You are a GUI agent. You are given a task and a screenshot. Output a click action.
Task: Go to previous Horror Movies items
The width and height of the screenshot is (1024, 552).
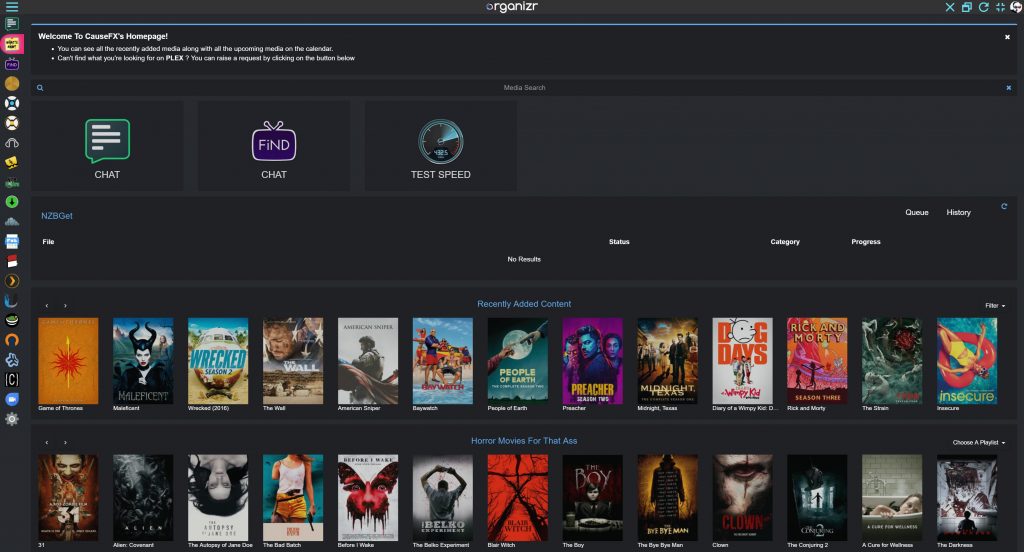pyautogui.click(x=46, y=443)
